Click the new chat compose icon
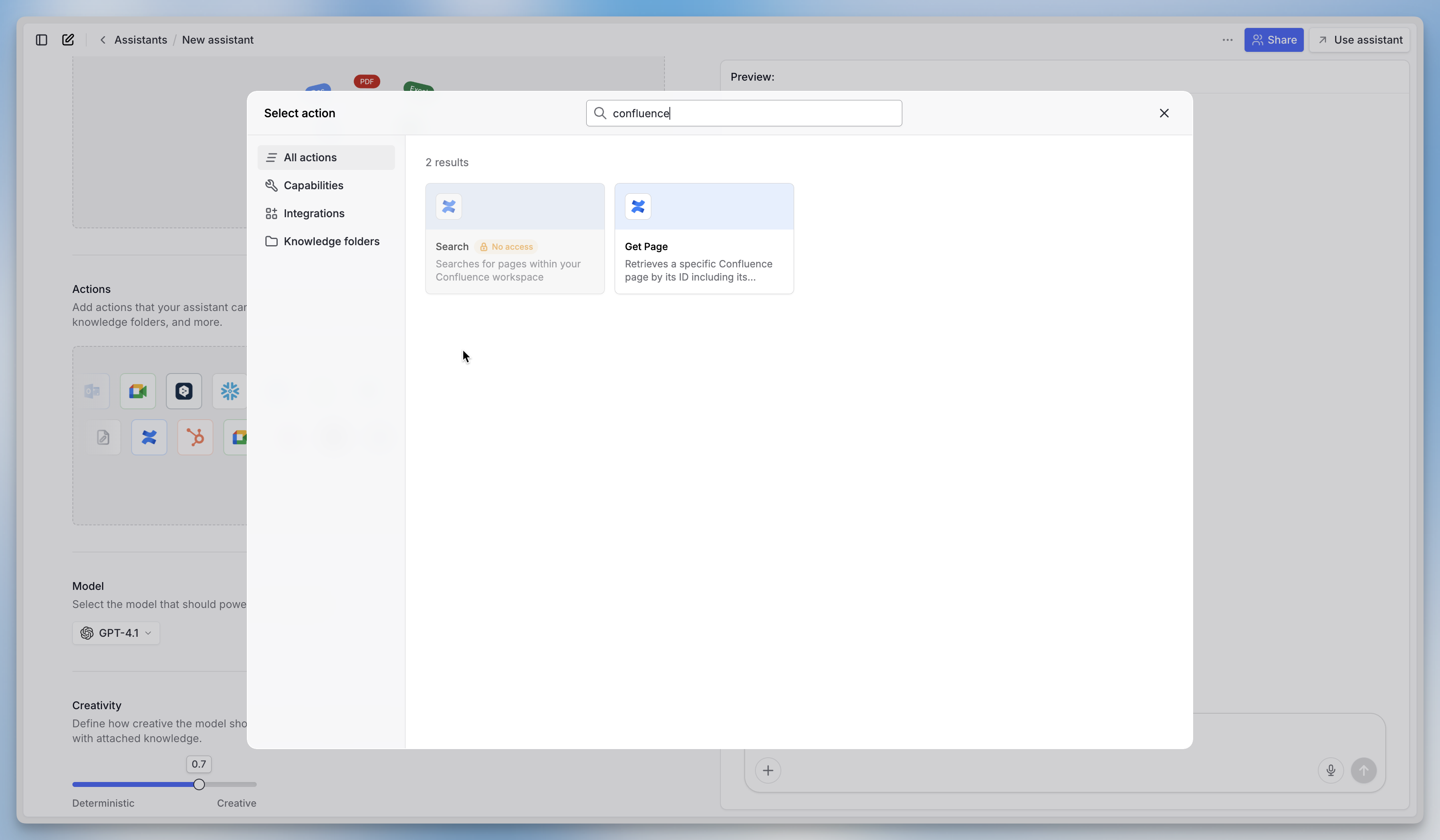This screenshot has height=840, width=1440. point(68,40)
